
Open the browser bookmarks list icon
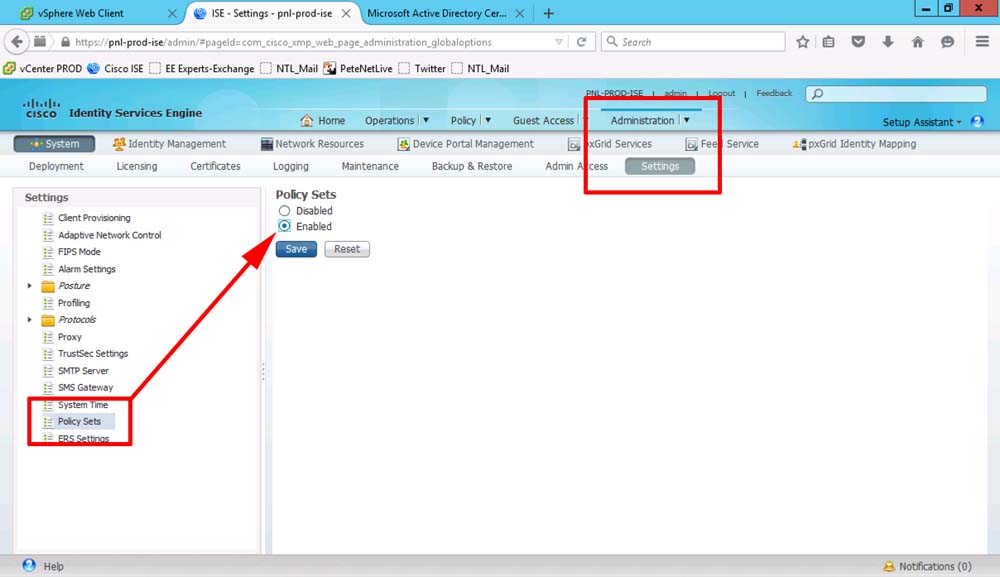click(828, 42)
